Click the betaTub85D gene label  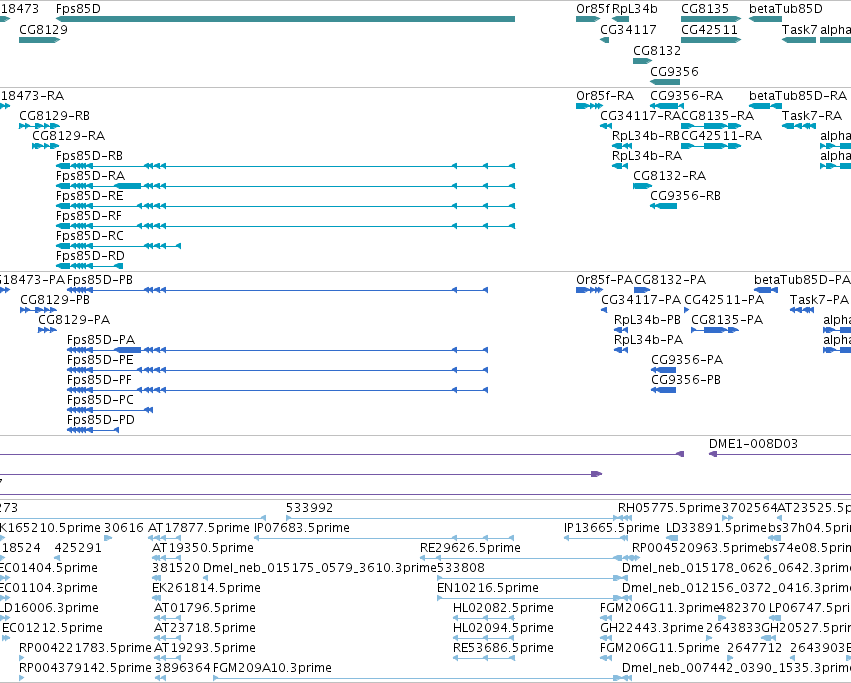(786, 9)
